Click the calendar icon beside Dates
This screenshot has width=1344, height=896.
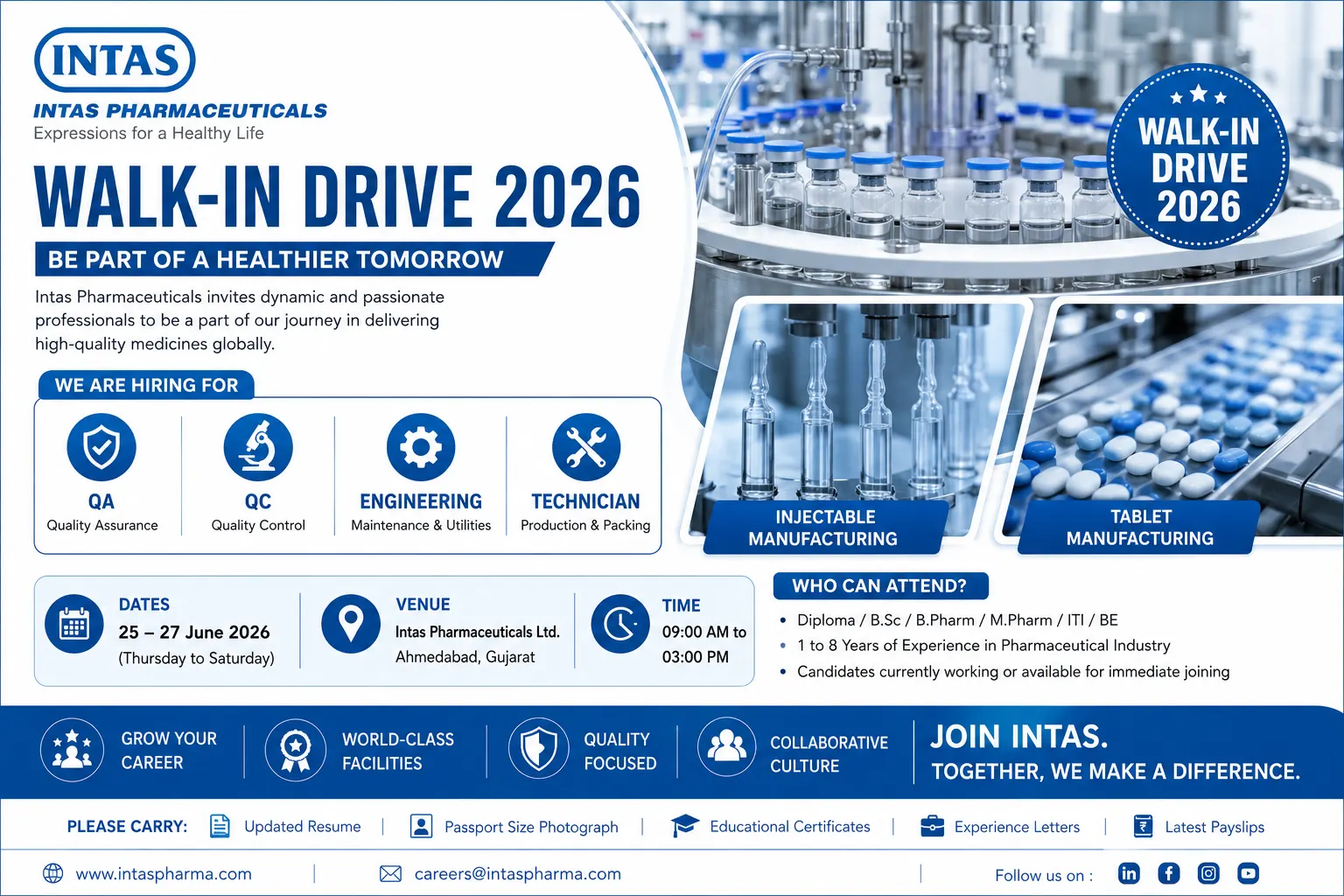(74, 624)
